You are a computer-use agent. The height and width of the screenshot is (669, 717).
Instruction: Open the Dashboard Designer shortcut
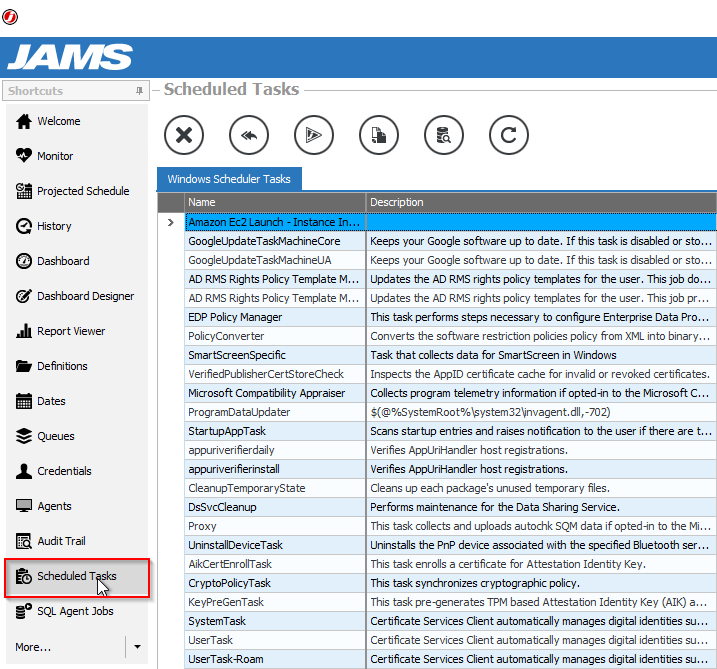(85, 296)
